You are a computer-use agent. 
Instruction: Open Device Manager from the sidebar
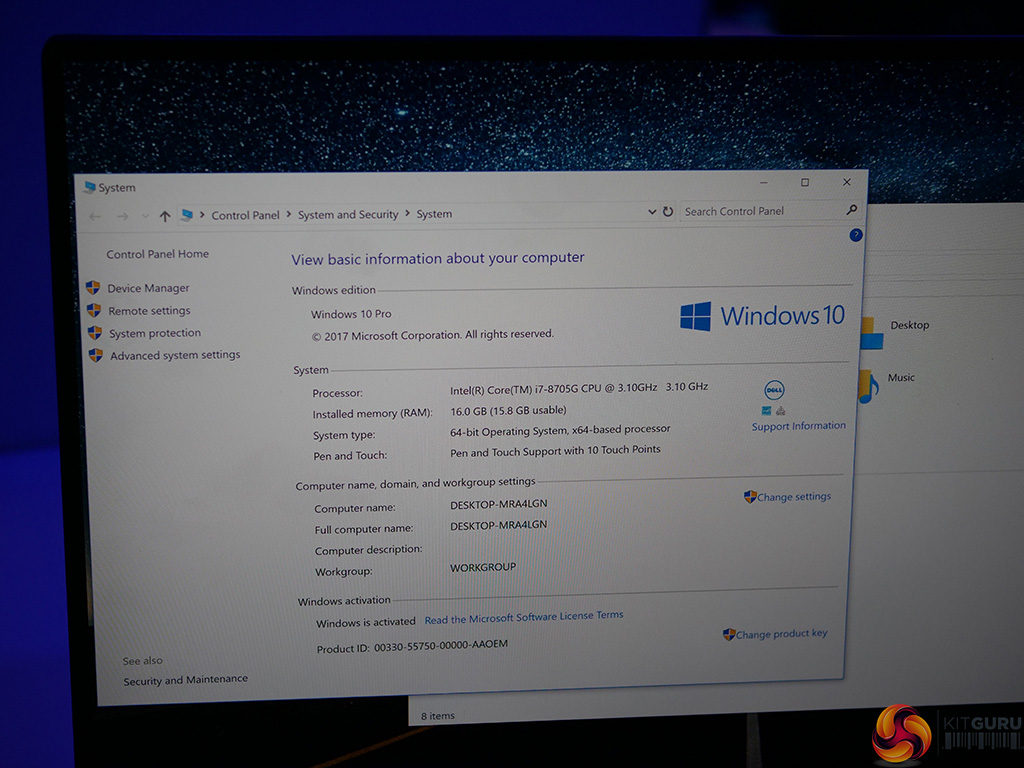click(148, 288)
